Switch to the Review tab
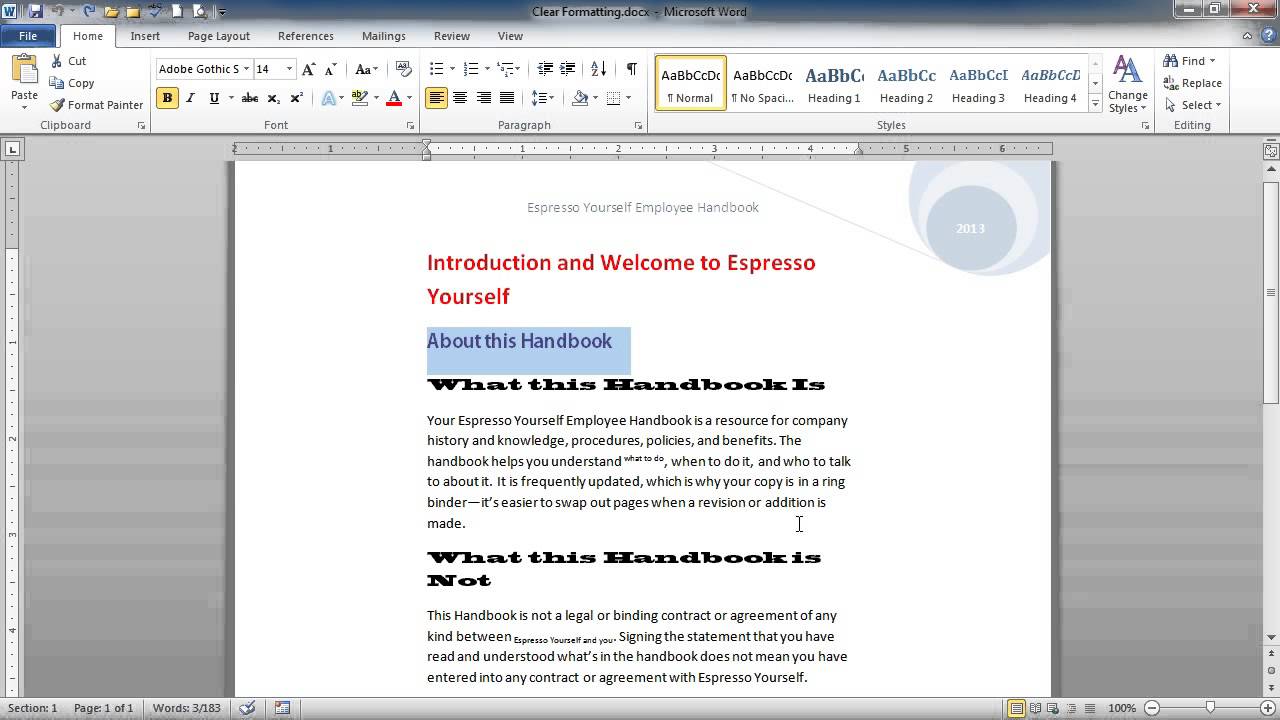The image size is (1280, 720). (x=452, y=36)
